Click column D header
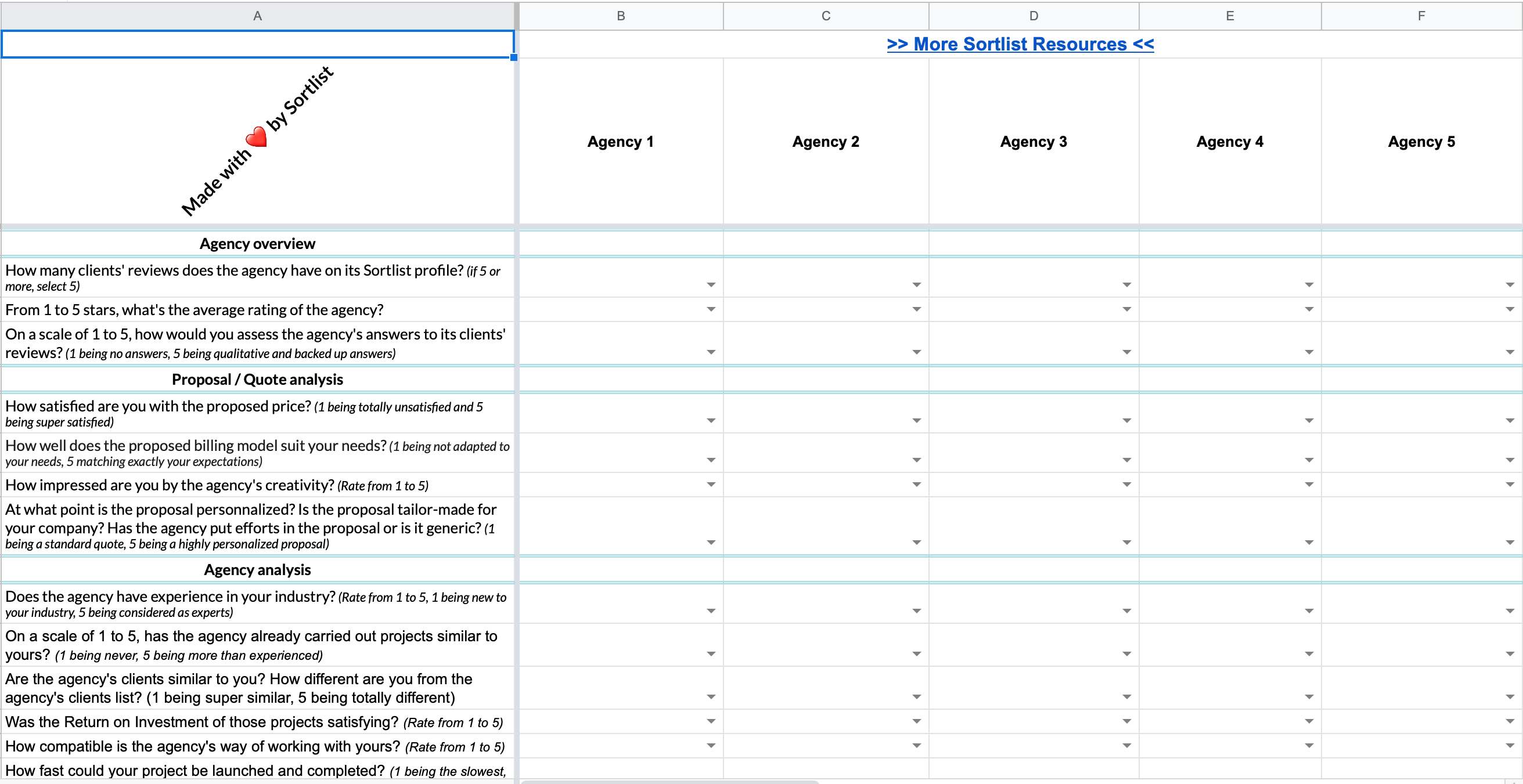1523x784 pixels. pyautogui.click(x=1034, y=16)
